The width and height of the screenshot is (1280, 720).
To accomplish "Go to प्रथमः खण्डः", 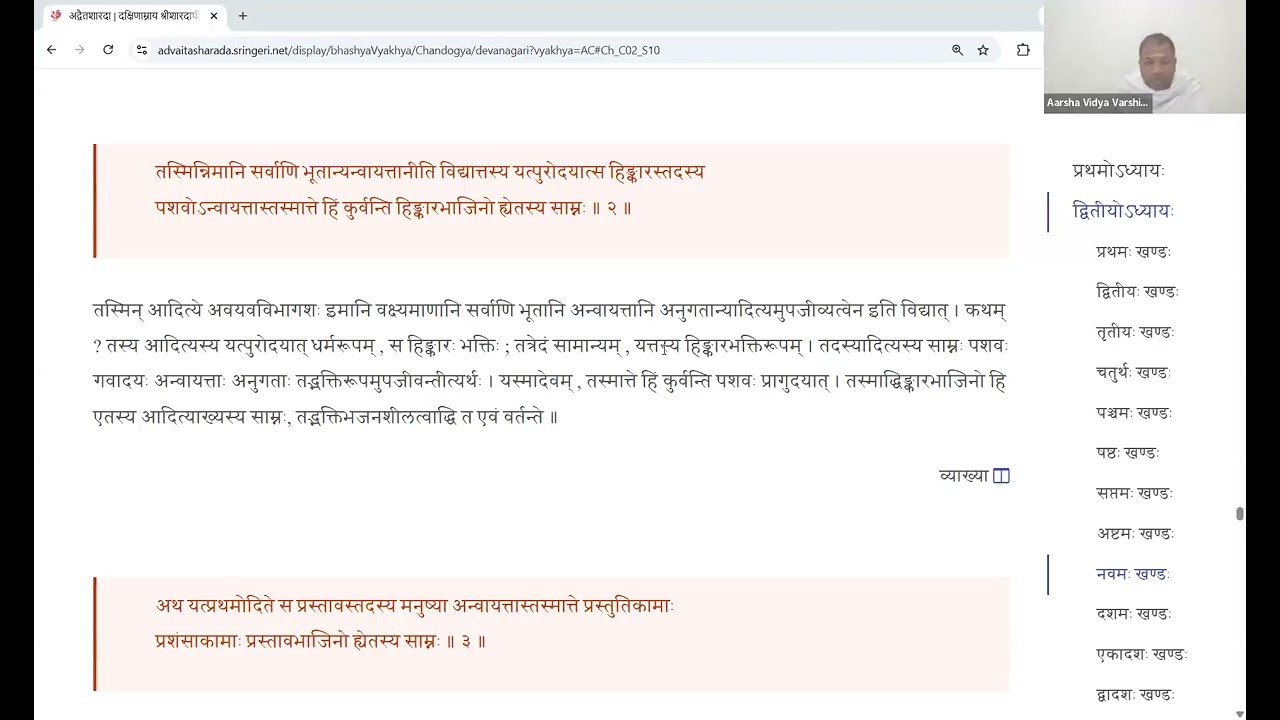I will [x=1133, y=252].
